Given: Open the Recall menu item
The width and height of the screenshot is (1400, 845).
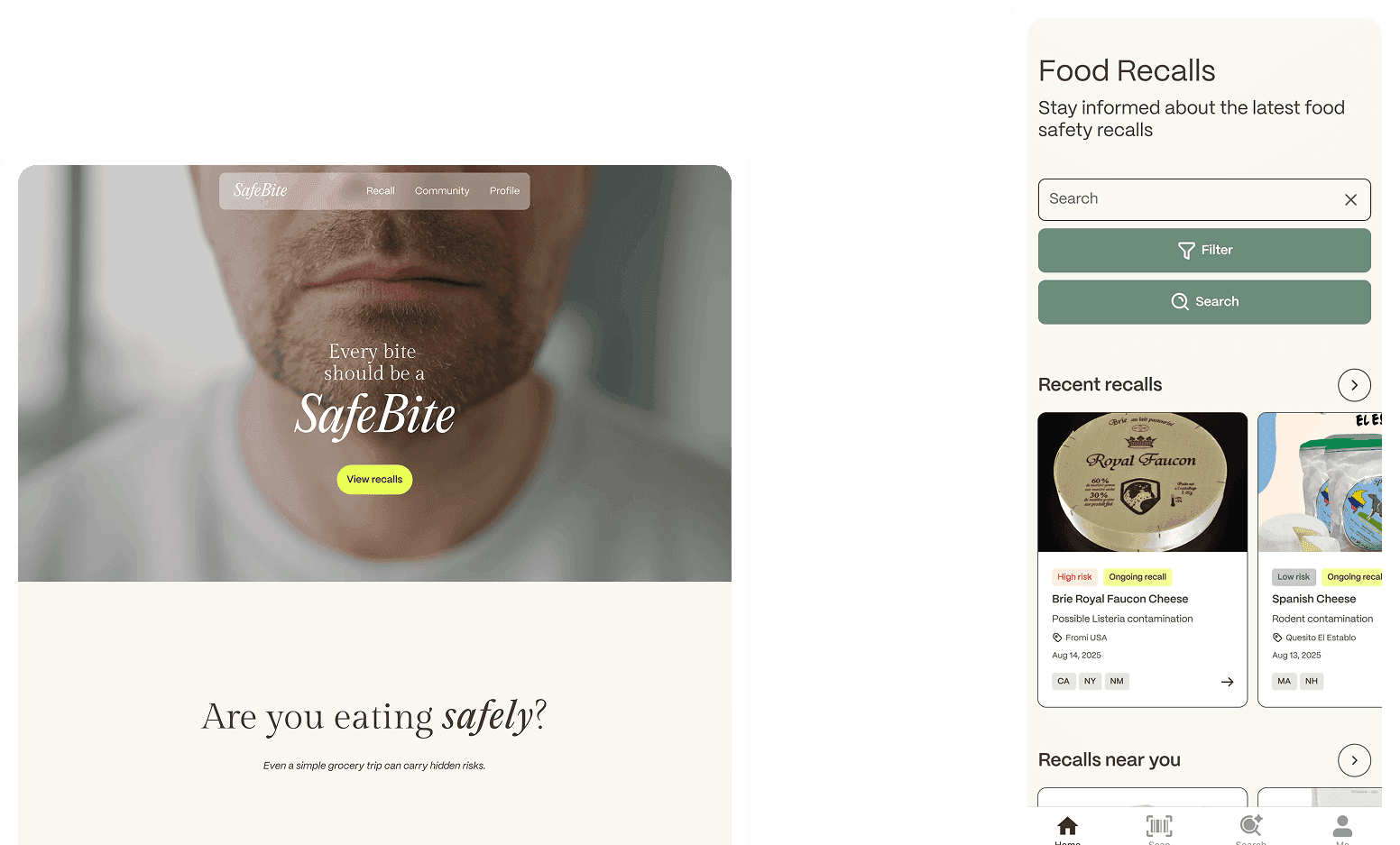Looking at the screenshot, I should click(x=380, y=191).
